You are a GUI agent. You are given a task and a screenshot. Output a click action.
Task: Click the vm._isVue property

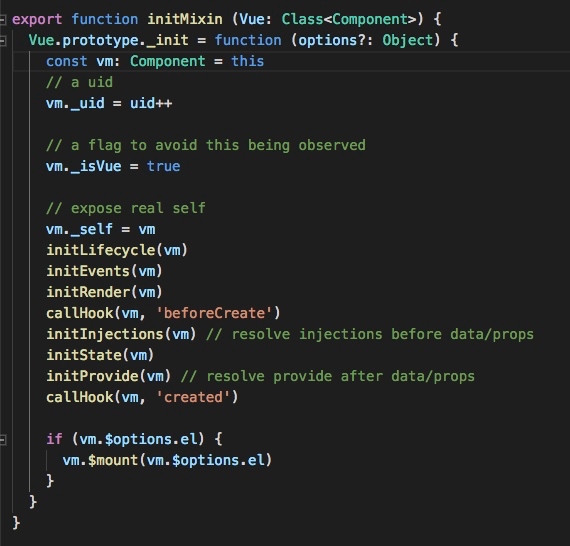[x=84, y=166]
